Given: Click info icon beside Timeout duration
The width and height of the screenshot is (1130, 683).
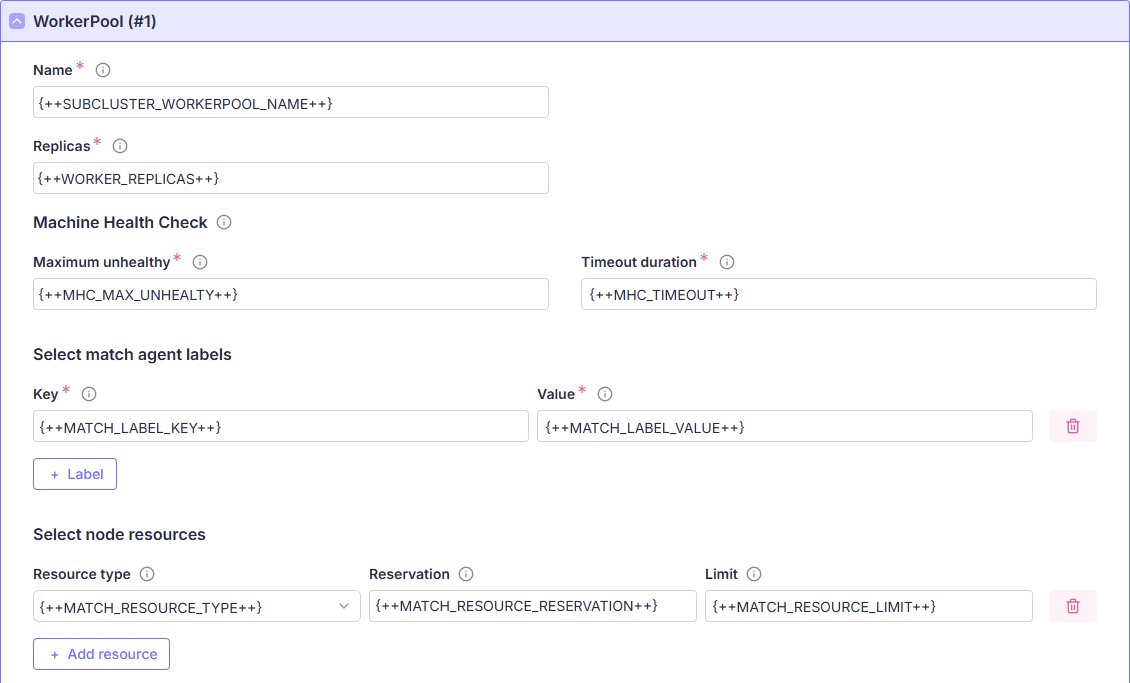Looking at the screenshot, I should tap(727, 262).
